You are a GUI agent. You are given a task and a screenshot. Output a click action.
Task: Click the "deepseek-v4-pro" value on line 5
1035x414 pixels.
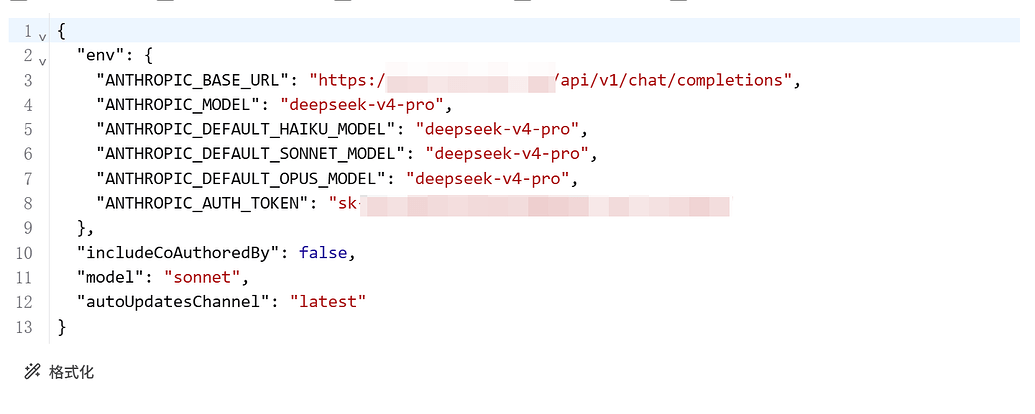[x=498, y=129]
